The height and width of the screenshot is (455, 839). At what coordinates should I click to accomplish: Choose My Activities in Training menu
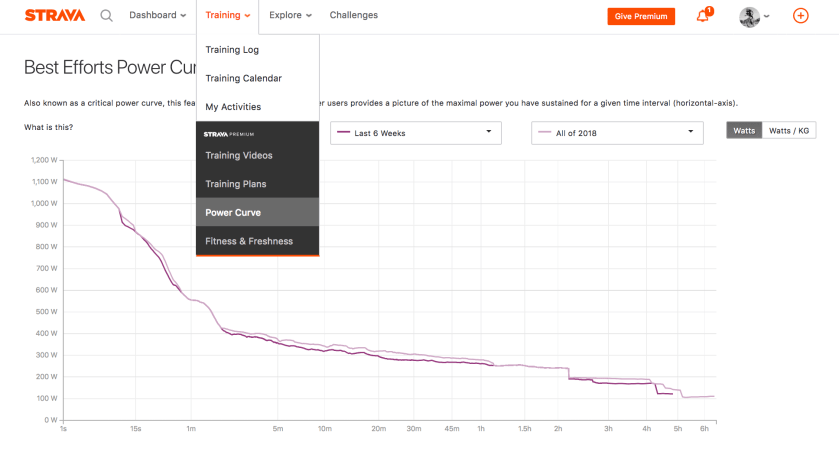coord(233,107)
